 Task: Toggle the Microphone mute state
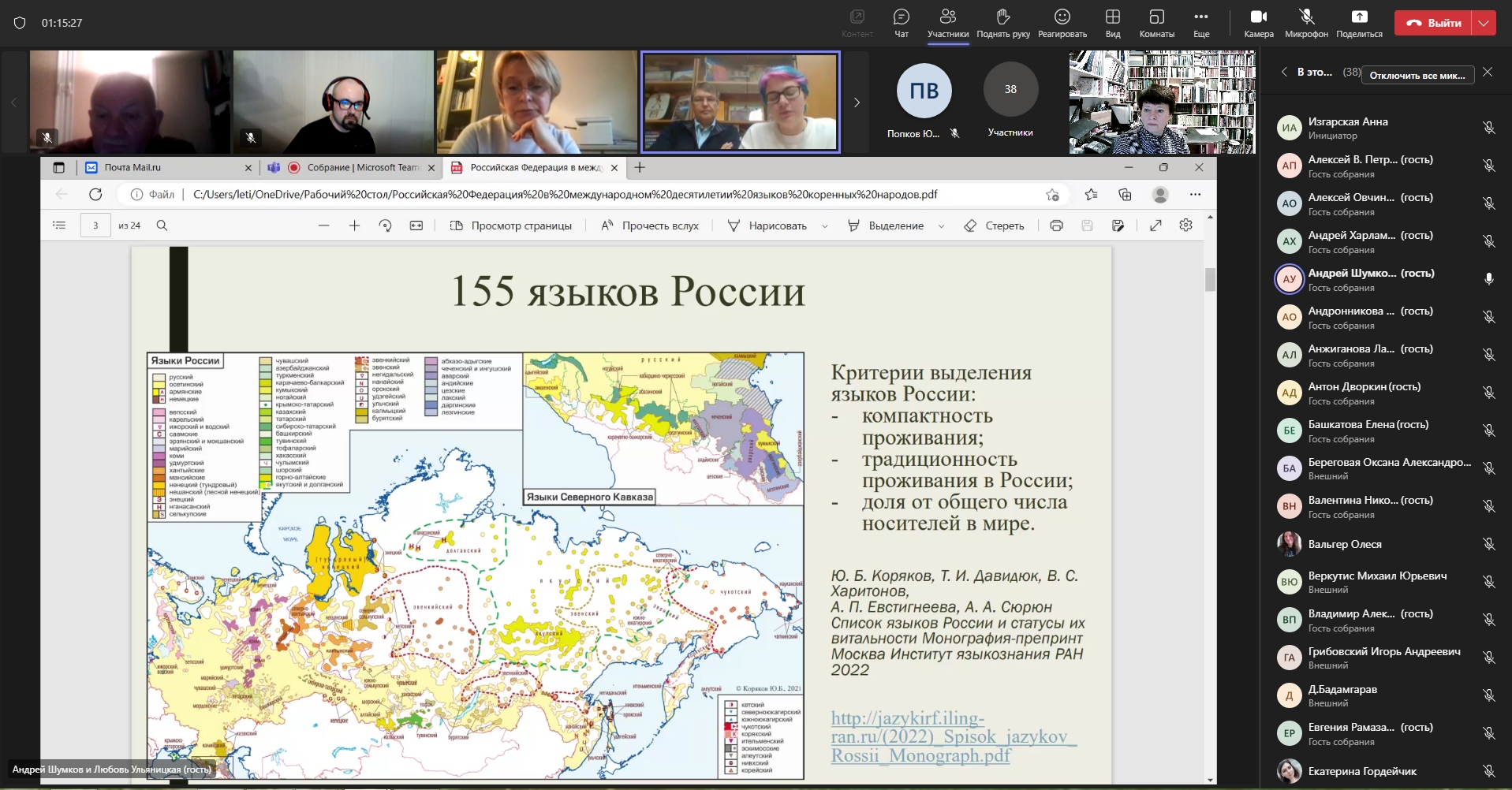(x=1306, y=17)
